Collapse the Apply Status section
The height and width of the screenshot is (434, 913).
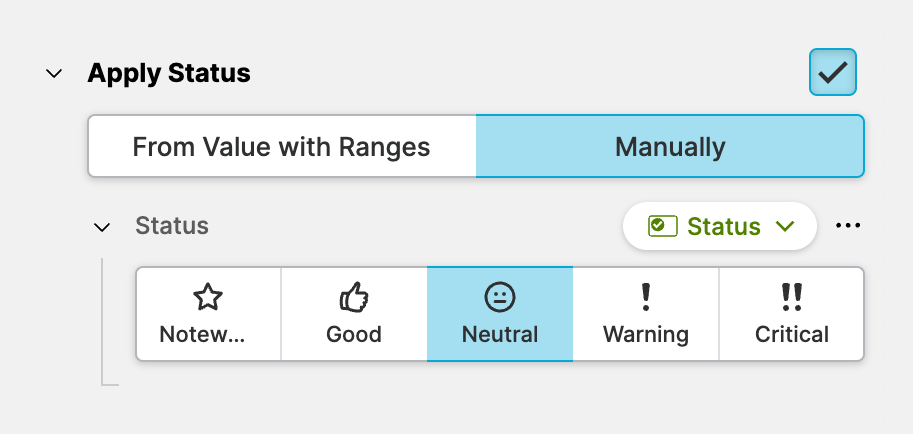point(54,74)
